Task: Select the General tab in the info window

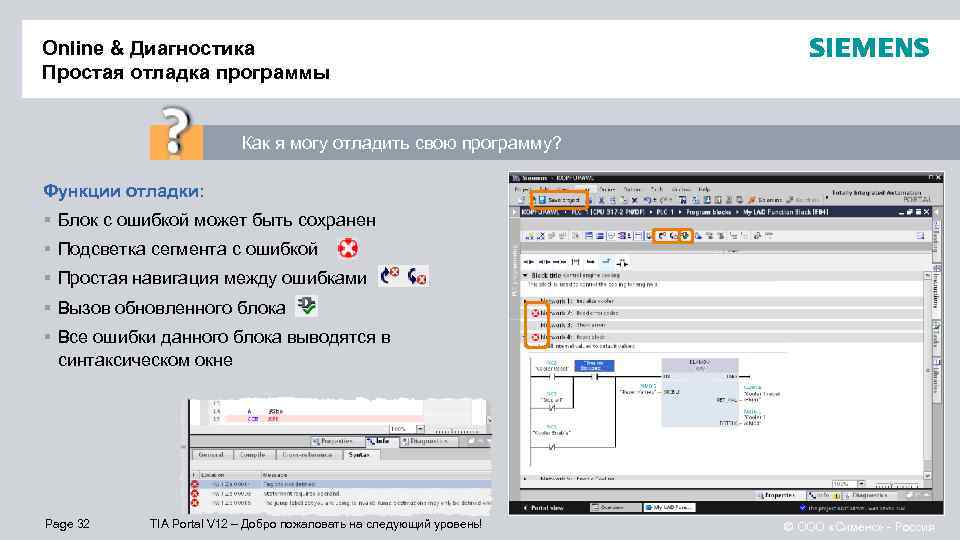Action: coord(211,454)
